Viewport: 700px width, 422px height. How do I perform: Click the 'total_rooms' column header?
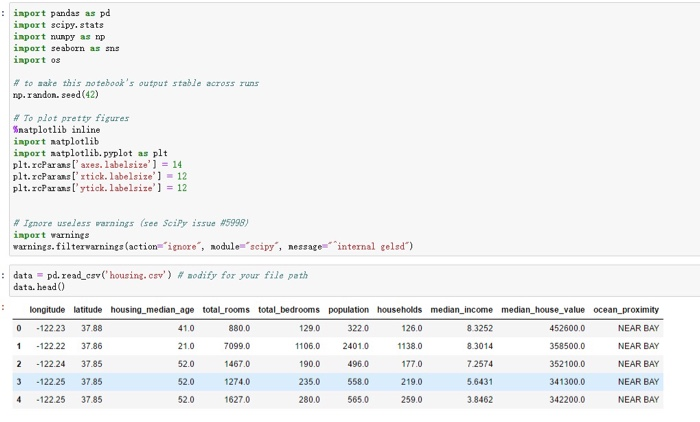(226, 310)
